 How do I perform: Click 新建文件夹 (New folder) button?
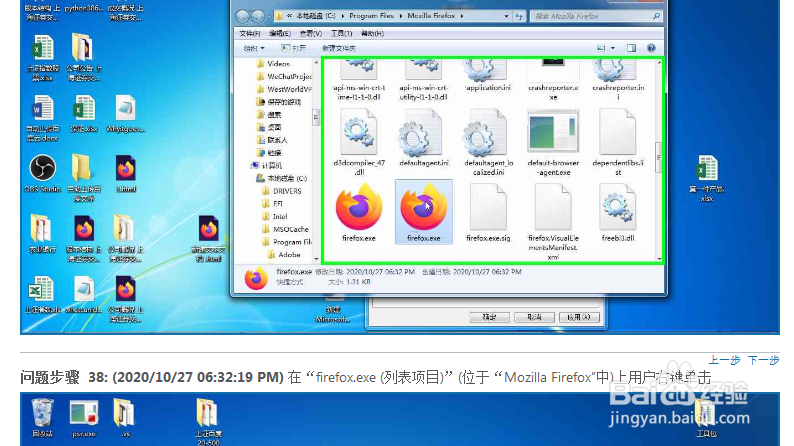point(339,48)
